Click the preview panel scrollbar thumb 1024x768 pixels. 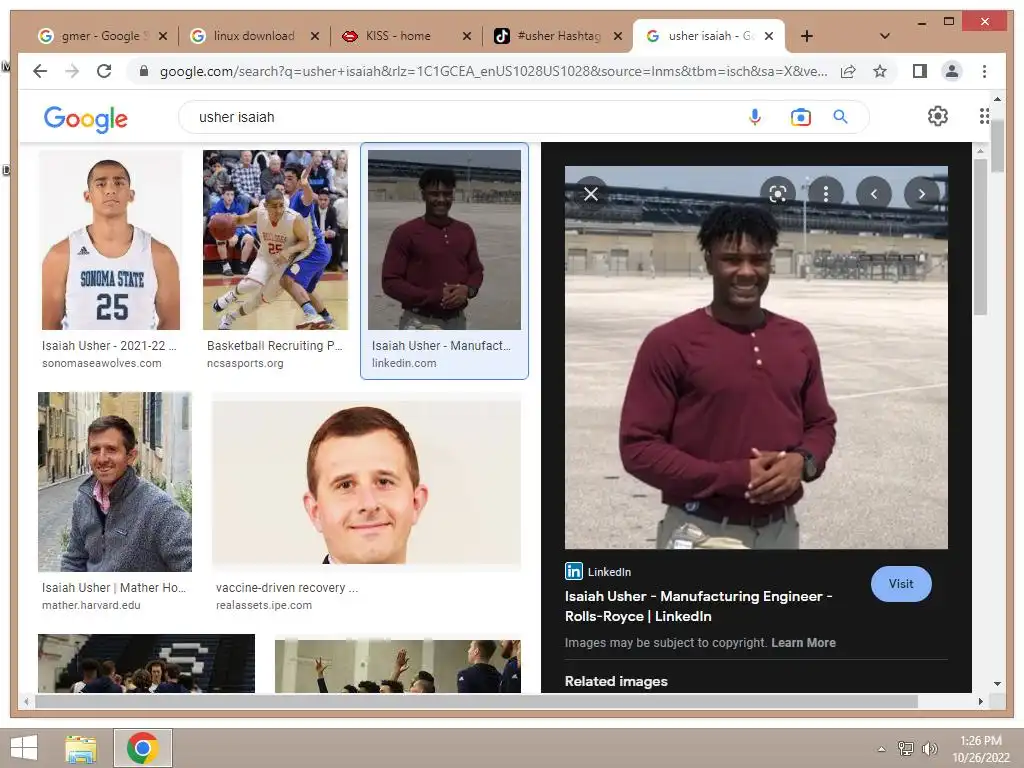[x=980, y=237]
